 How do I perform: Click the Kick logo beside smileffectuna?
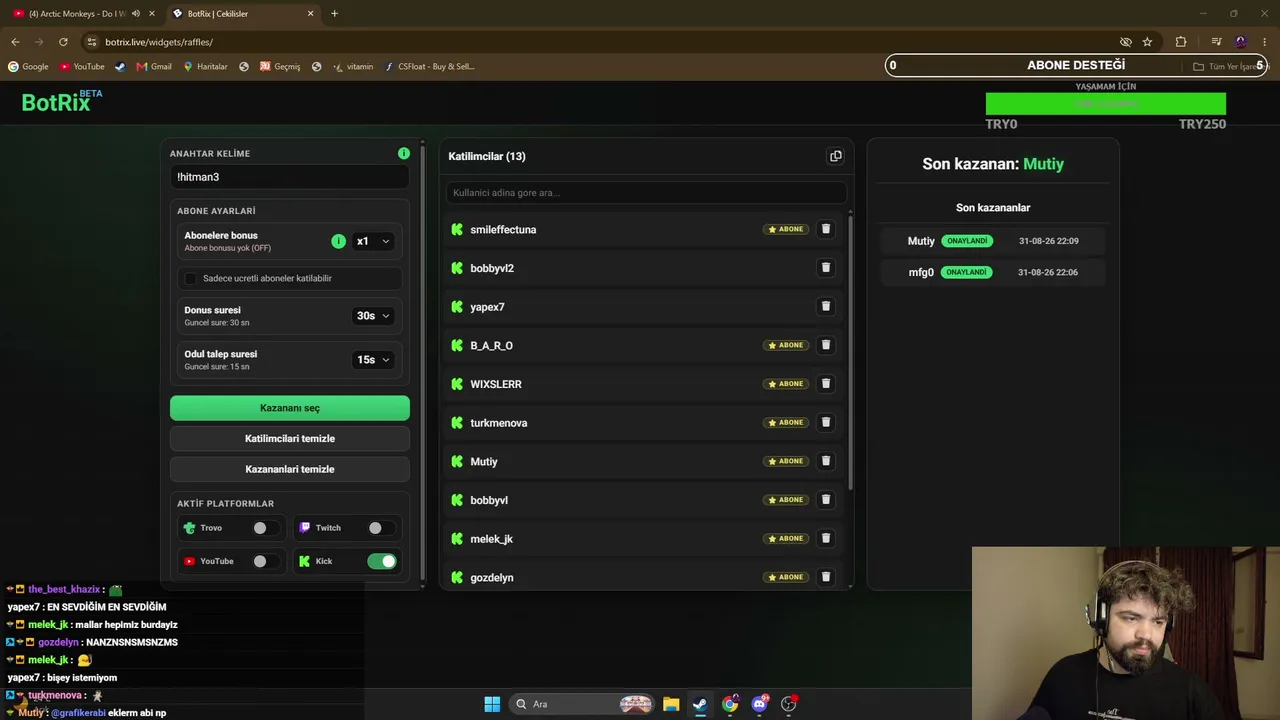pos(457,229)
